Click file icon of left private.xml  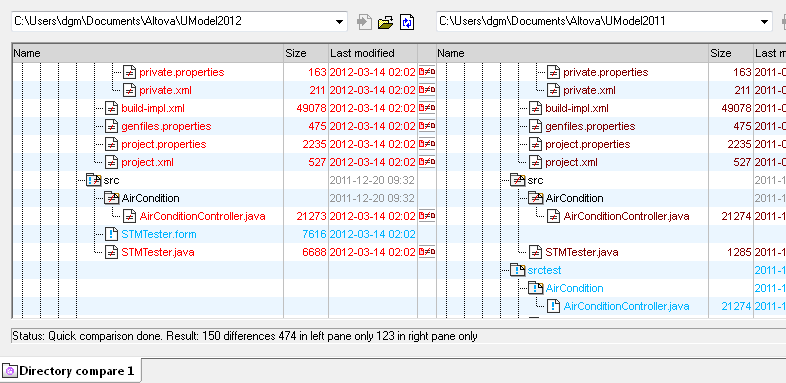pyautogui.click(x=130, y=90)
